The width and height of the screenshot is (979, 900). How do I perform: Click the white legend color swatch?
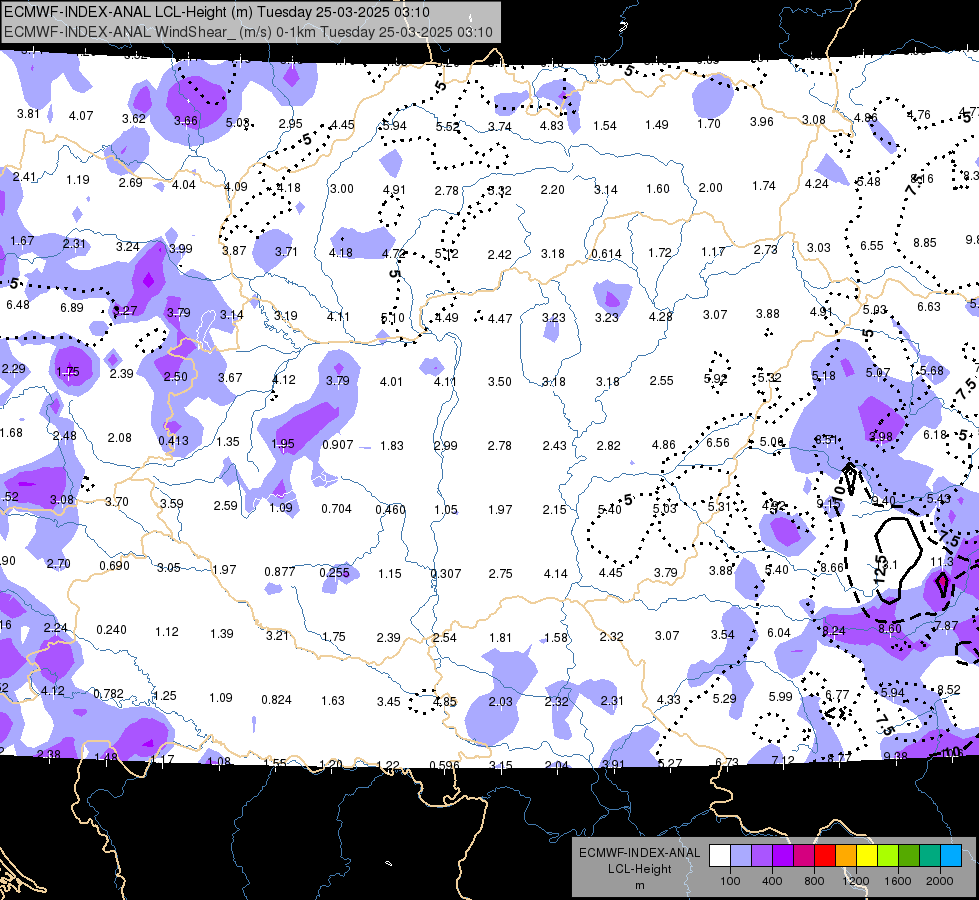720,856
